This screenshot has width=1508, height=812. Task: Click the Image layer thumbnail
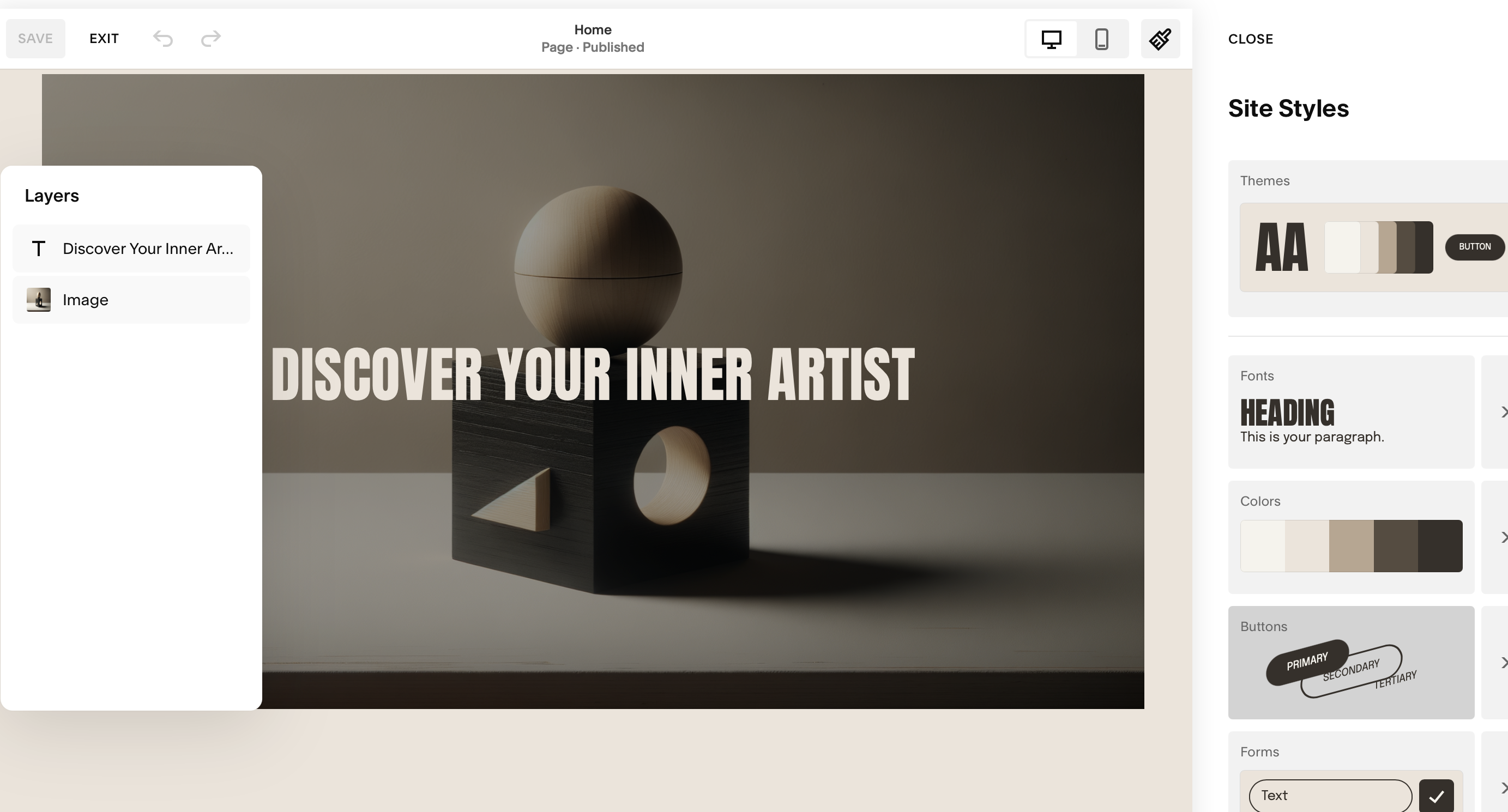pos(39,299)
